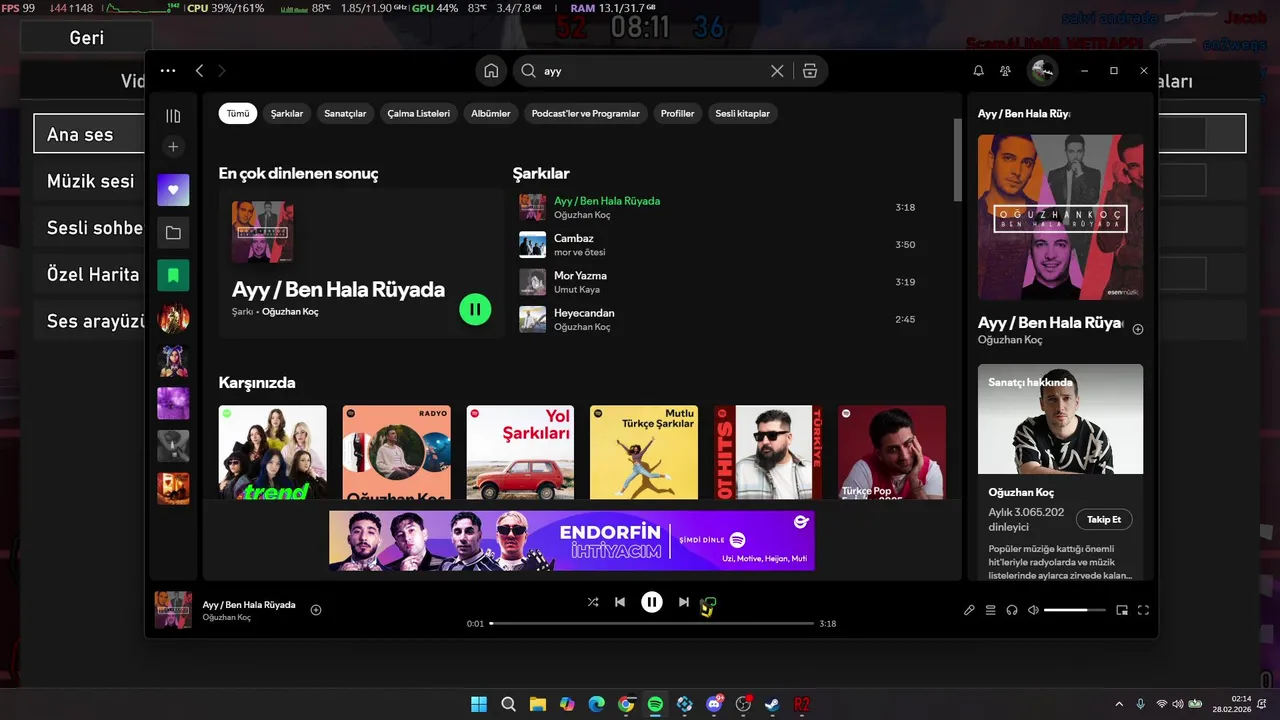Pause playback in the bottom player
This screenshot has width=1280, height=720.
652,602
